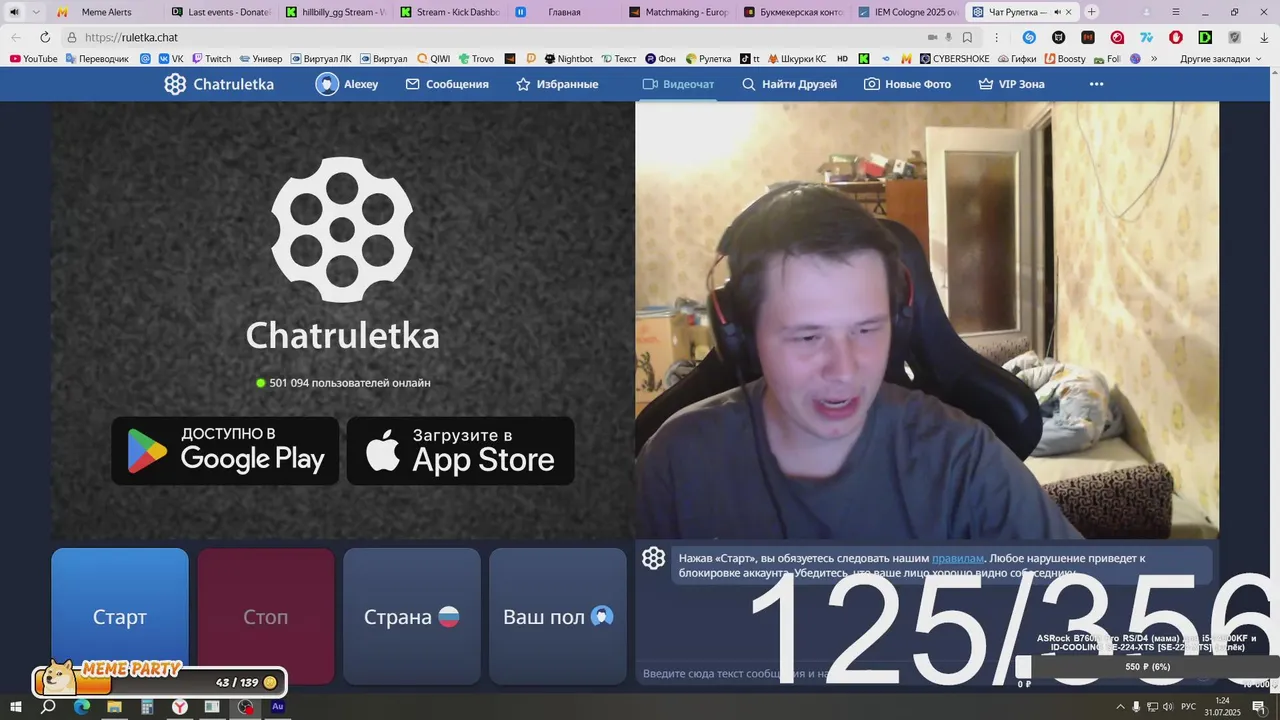This screenshot has height=720, width=1280.
Task: Switch to the Stream - Kick Dashboard tab
Action: tap(450, 12)
